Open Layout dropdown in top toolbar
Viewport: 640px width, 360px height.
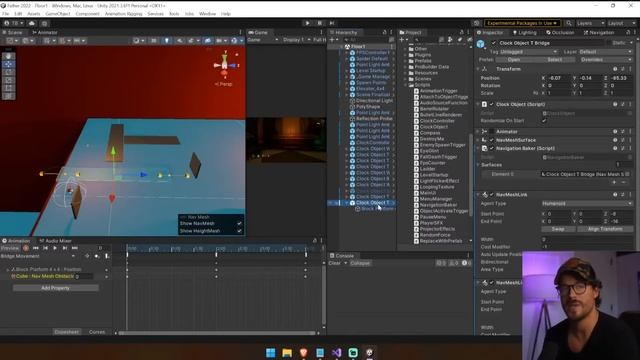click(620, 23)
